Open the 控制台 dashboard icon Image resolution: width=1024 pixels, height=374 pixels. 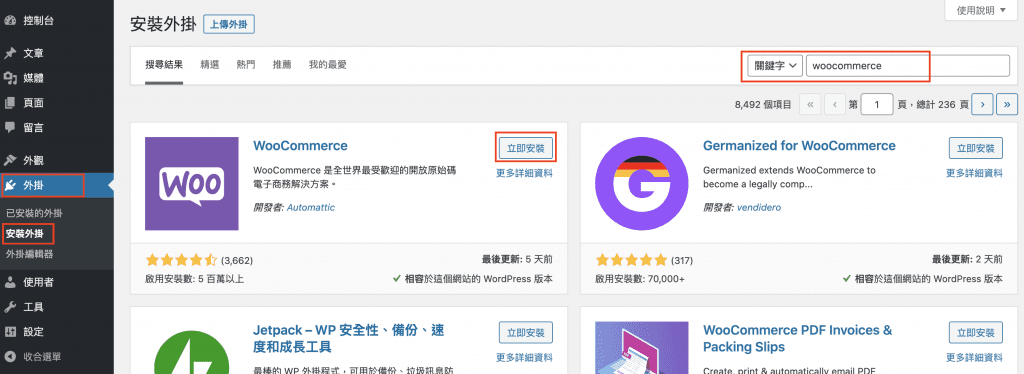pyautogui.click(x=10, y=21)
